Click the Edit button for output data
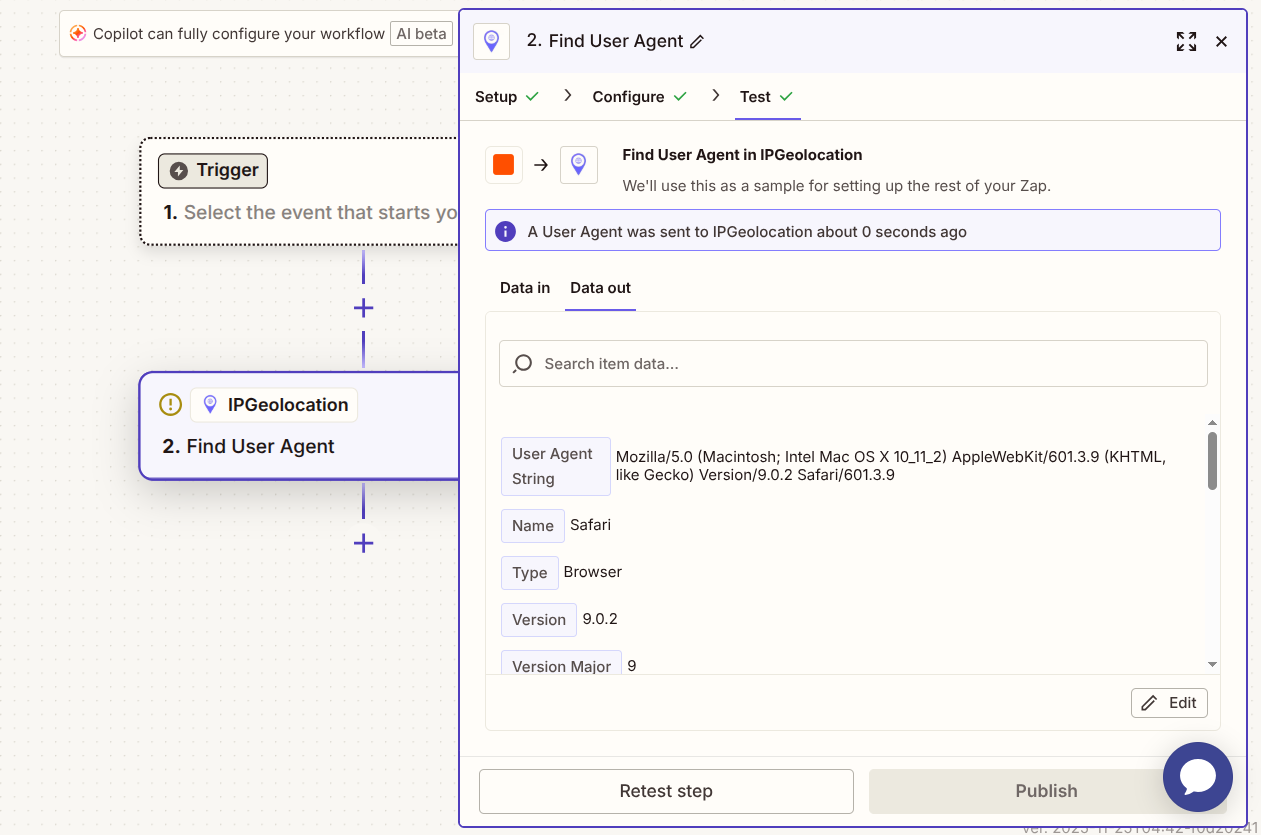 pyautogui.click(x=1169, y=703)
